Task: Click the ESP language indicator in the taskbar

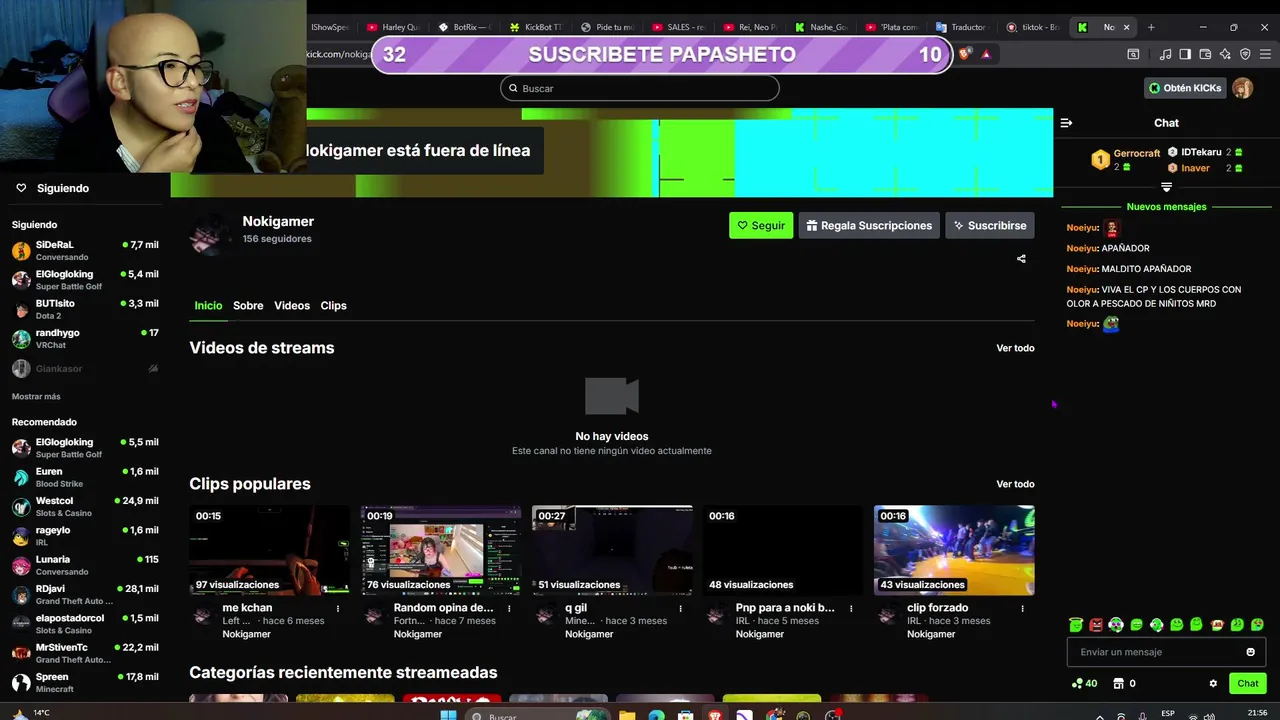Action: (1168, 714)
